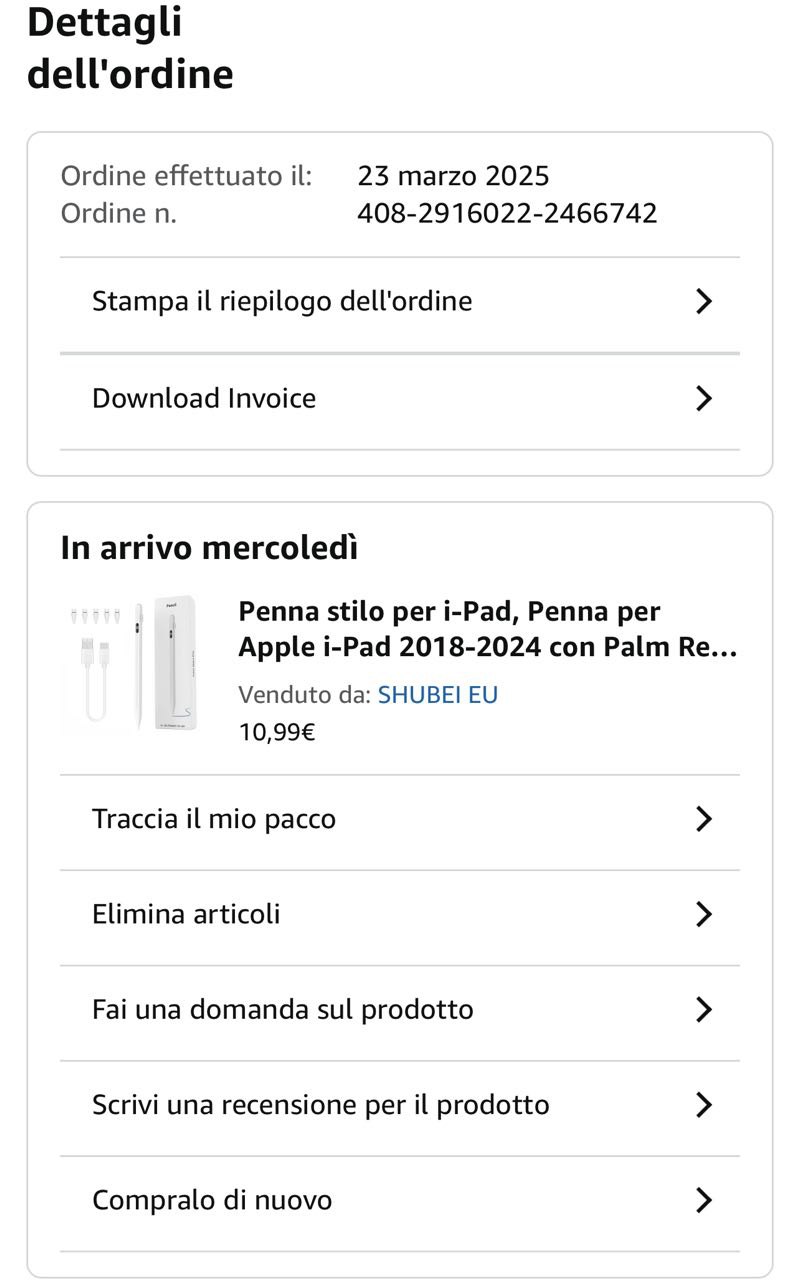Open the SHUBEI EU seller link
The height and width of the screenshot is (1280, 800).
pos(437,695)
